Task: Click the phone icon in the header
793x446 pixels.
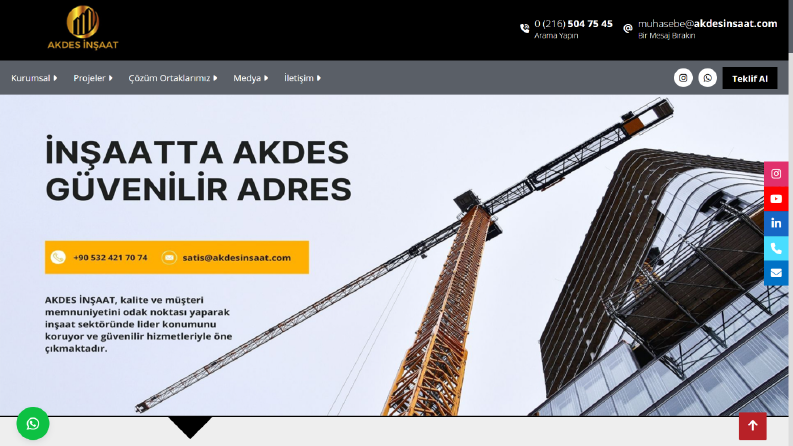Action: pos(524,28)
